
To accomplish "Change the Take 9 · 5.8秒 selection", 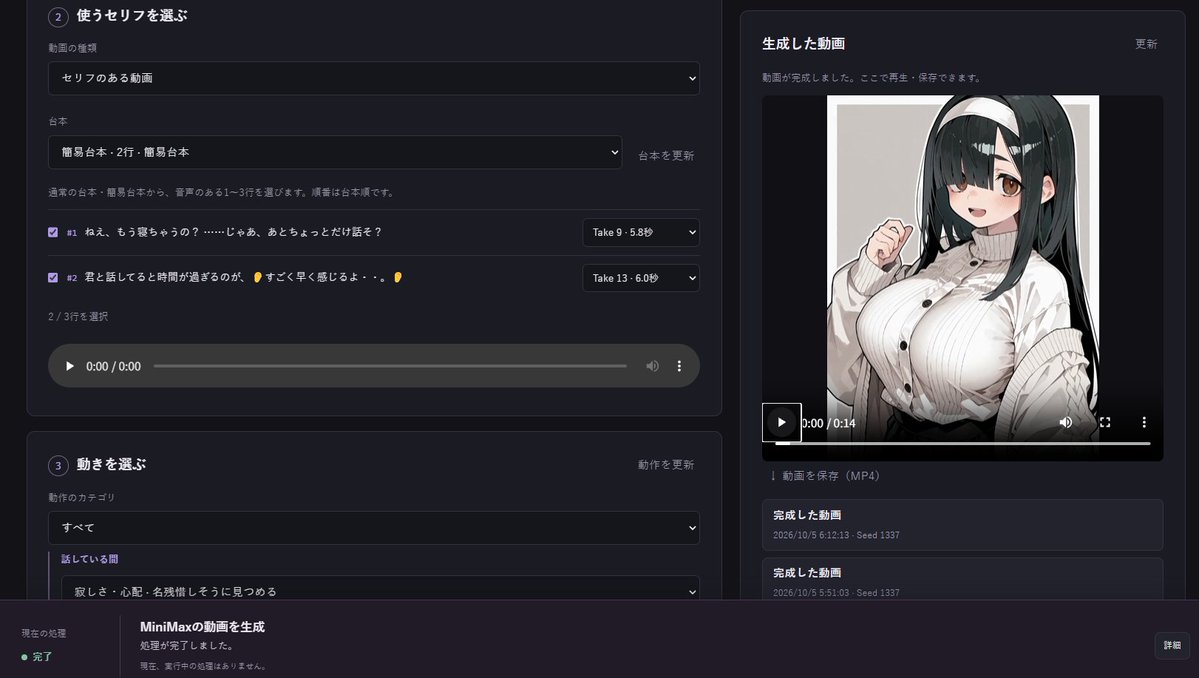I will pos(641,232).
